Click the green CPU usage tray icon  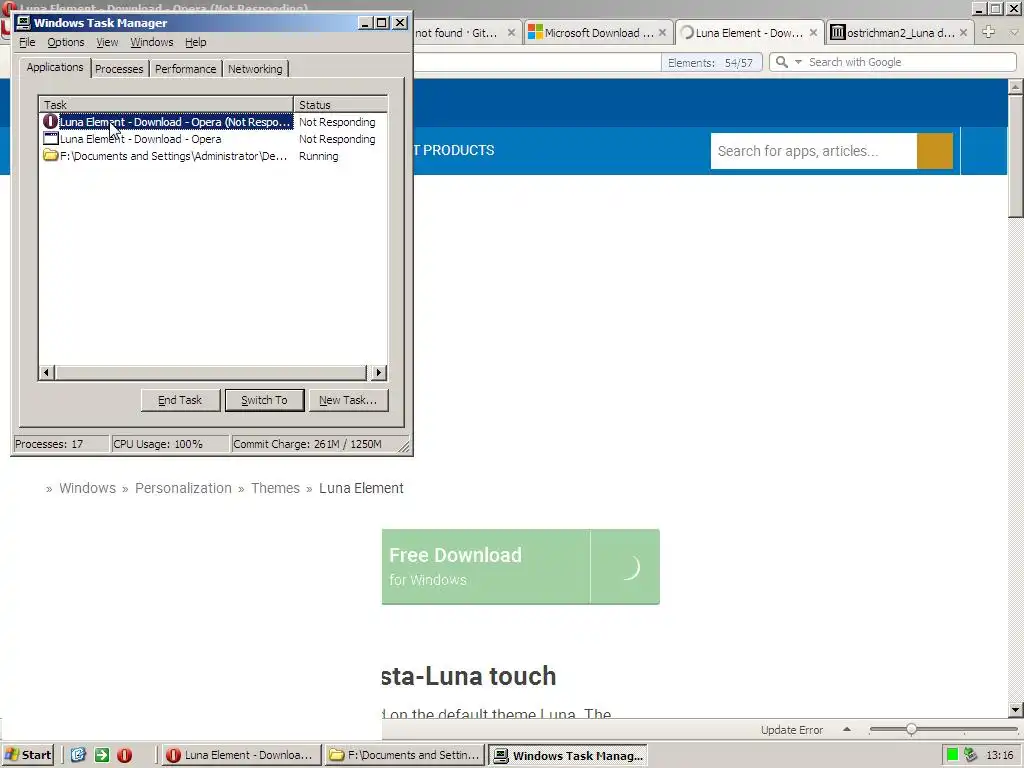tap(952, 755)
